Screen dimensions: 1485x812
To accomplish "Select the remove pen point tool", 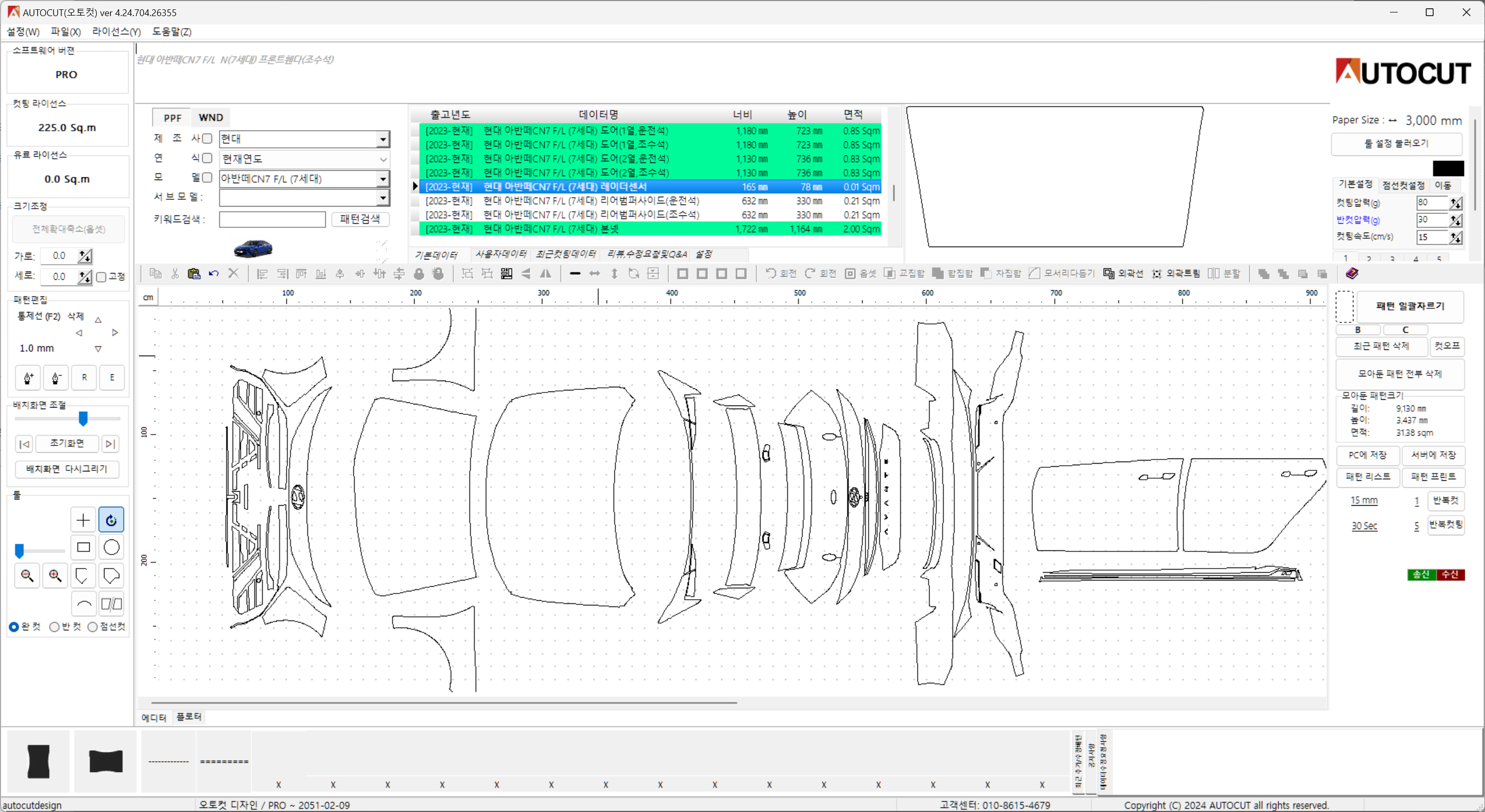I will pyautogui.click(x=56, y=377).
